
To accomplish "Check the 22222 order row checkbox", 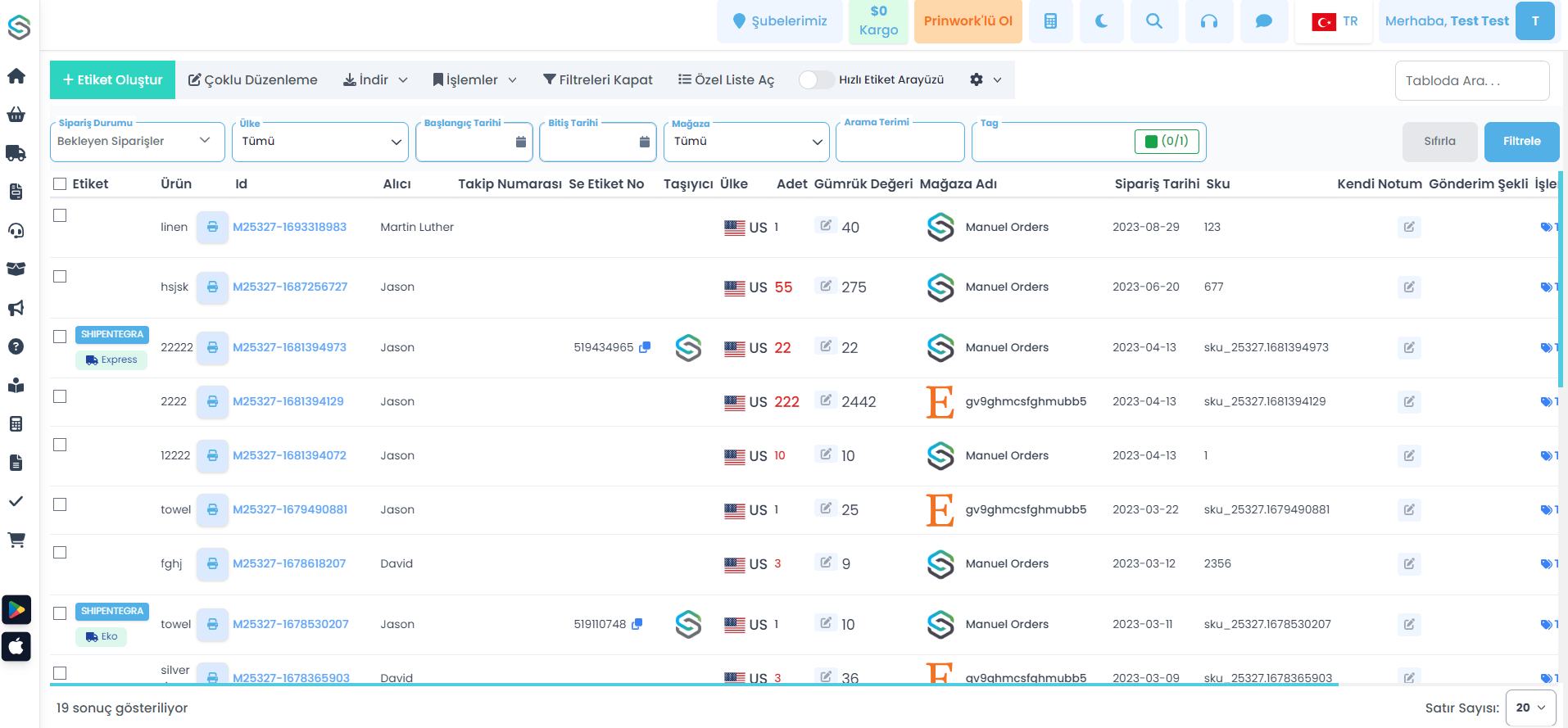I will (60, 337).
